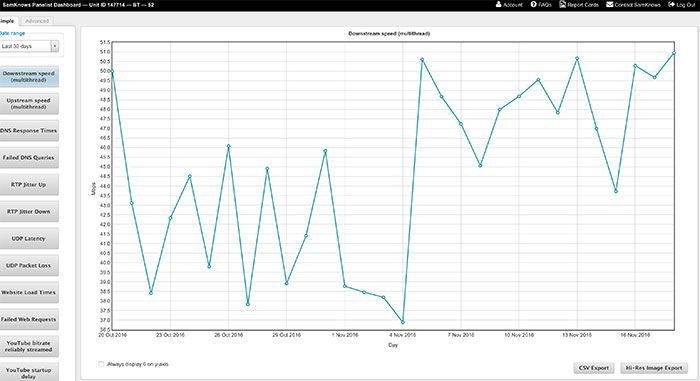Enable Always display 0 on y-axis checkbox
This screenshot has height=381, width=700.
pyautogui.click(x=101, y=364)
